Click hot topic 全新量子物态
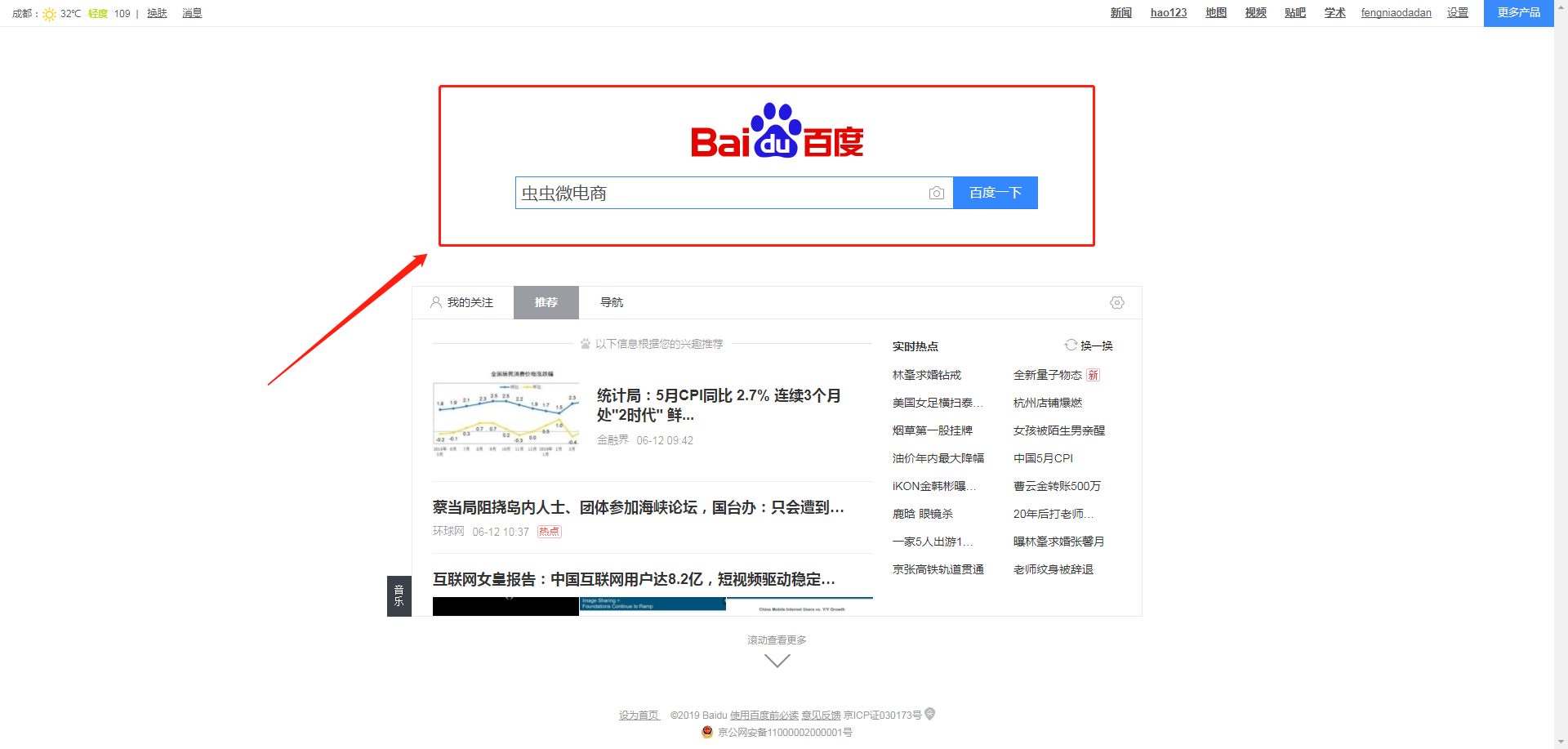This screenshot has width=1568, height=749. pos(1048,375)
